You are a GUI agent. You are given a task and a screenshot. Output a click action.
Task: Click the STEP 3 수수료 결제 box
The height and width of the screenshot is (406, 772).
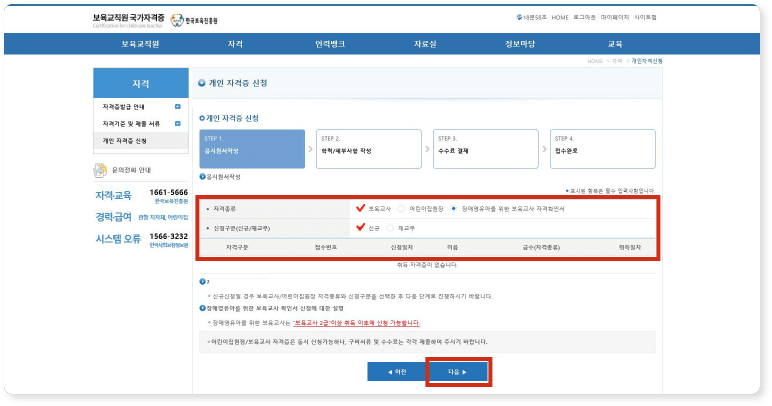tap(486, 149)
